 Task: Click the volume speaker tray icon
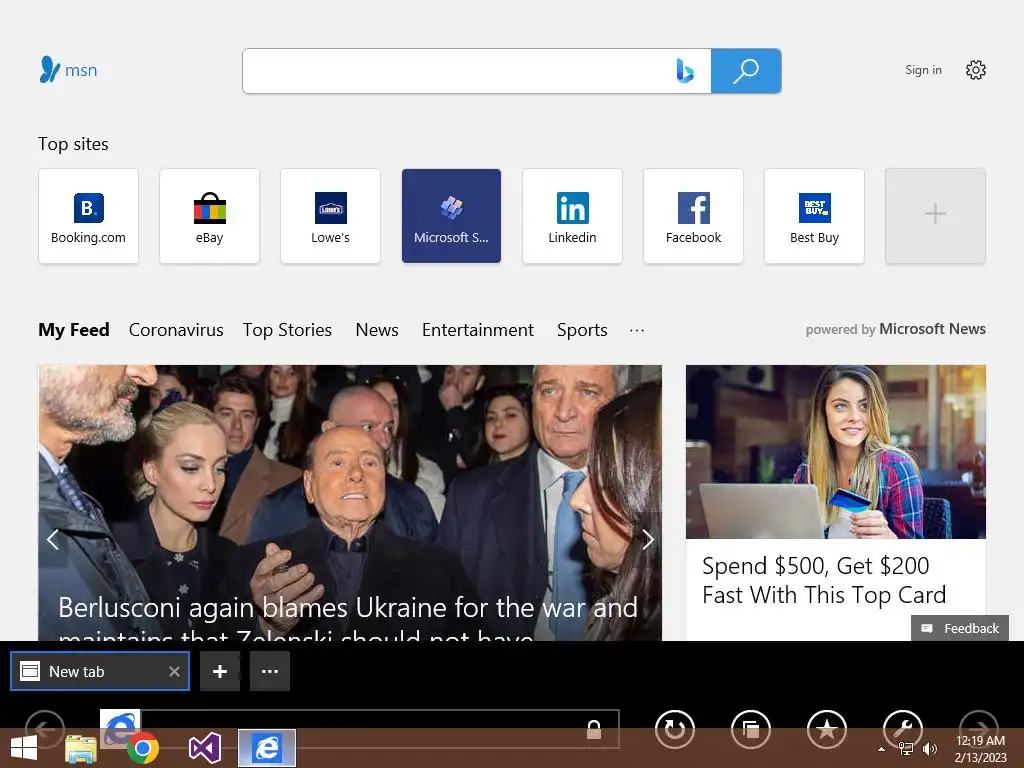(930, 749)
